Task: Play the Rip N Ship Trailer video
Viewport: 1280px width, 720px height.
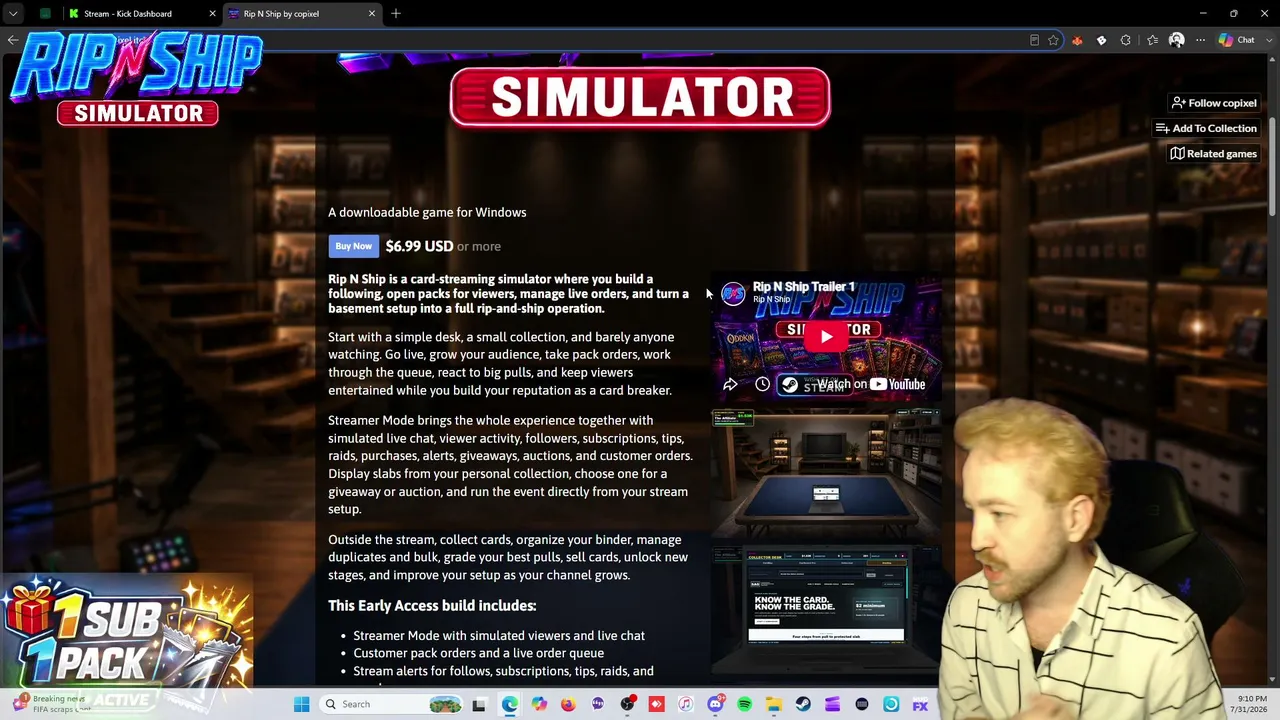Action: [x=826, y=336]
